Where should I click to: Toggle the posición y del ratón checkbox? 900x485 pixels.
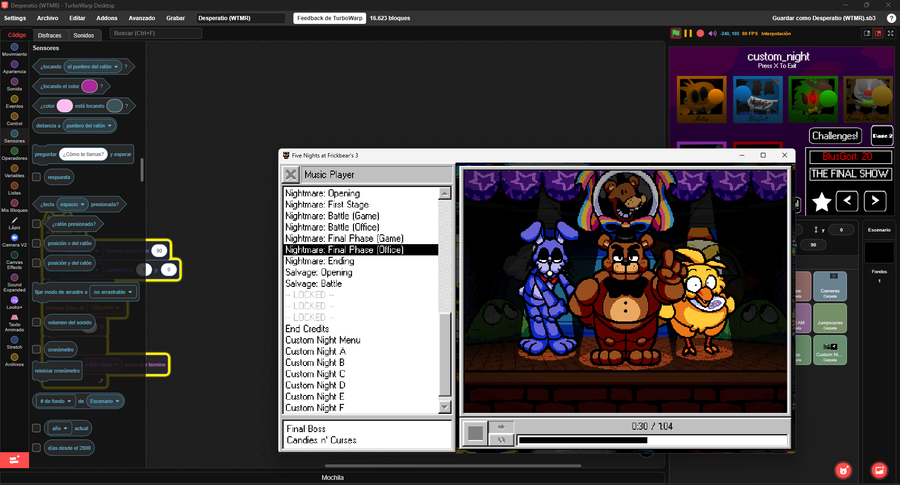click(36, 263)
